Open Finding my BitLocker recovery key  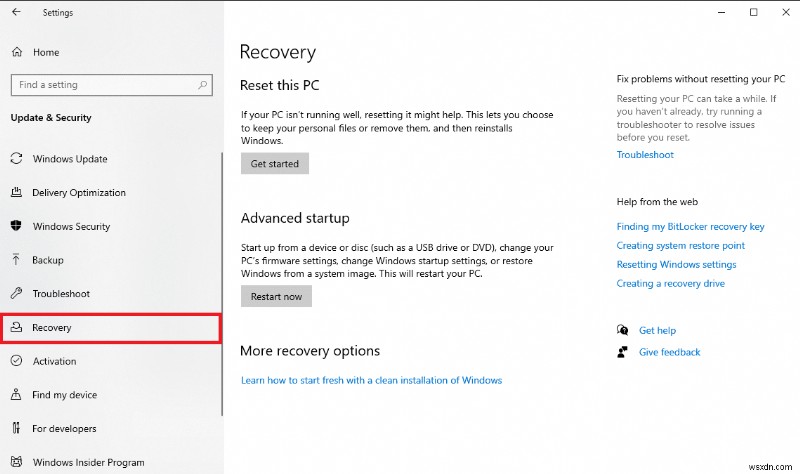click(690, 227)
